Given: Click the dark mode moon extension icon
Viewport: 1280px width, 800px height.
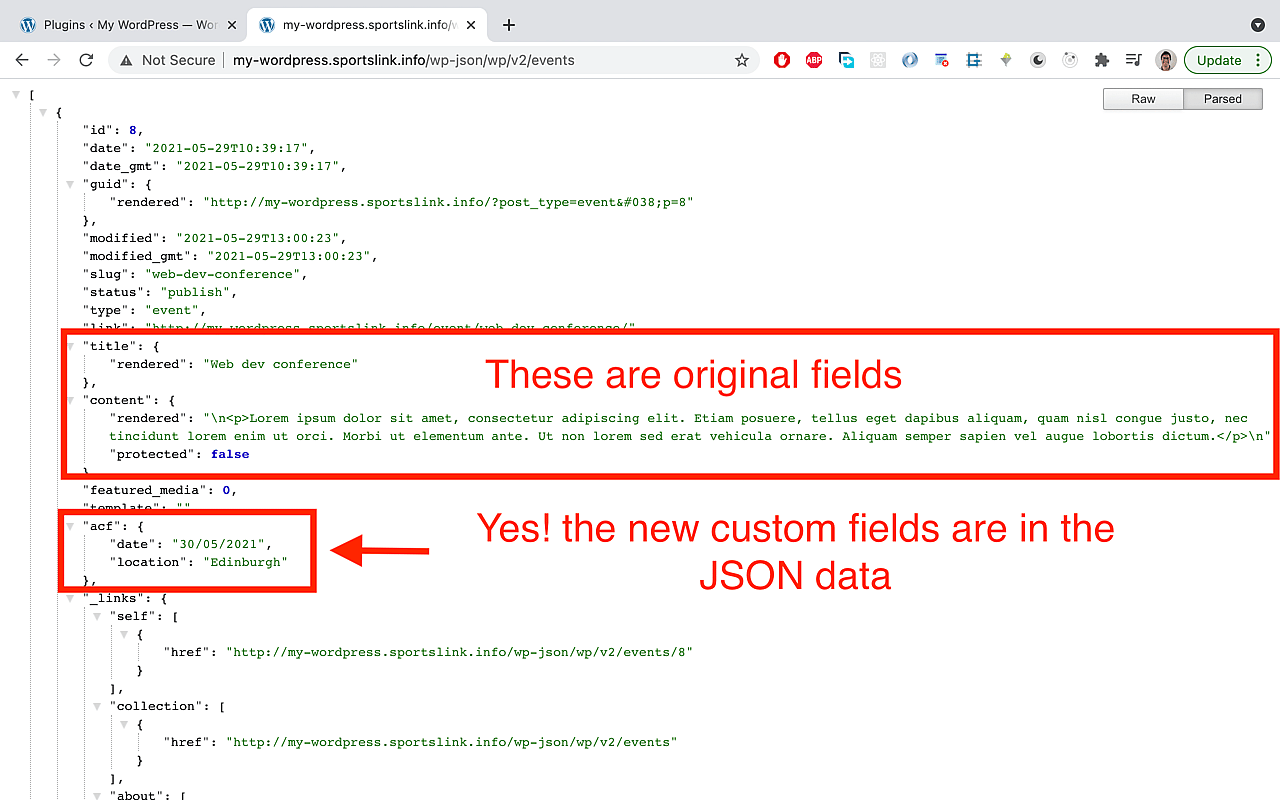Looking at the screenshot, I should coord(1038,59).
